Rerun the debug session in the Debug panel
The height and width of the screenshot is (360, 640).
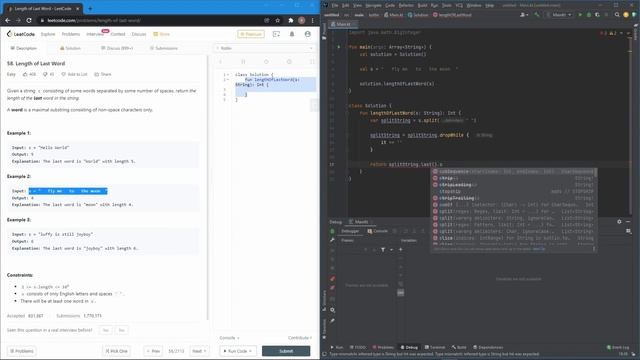(x=332, y=231)
